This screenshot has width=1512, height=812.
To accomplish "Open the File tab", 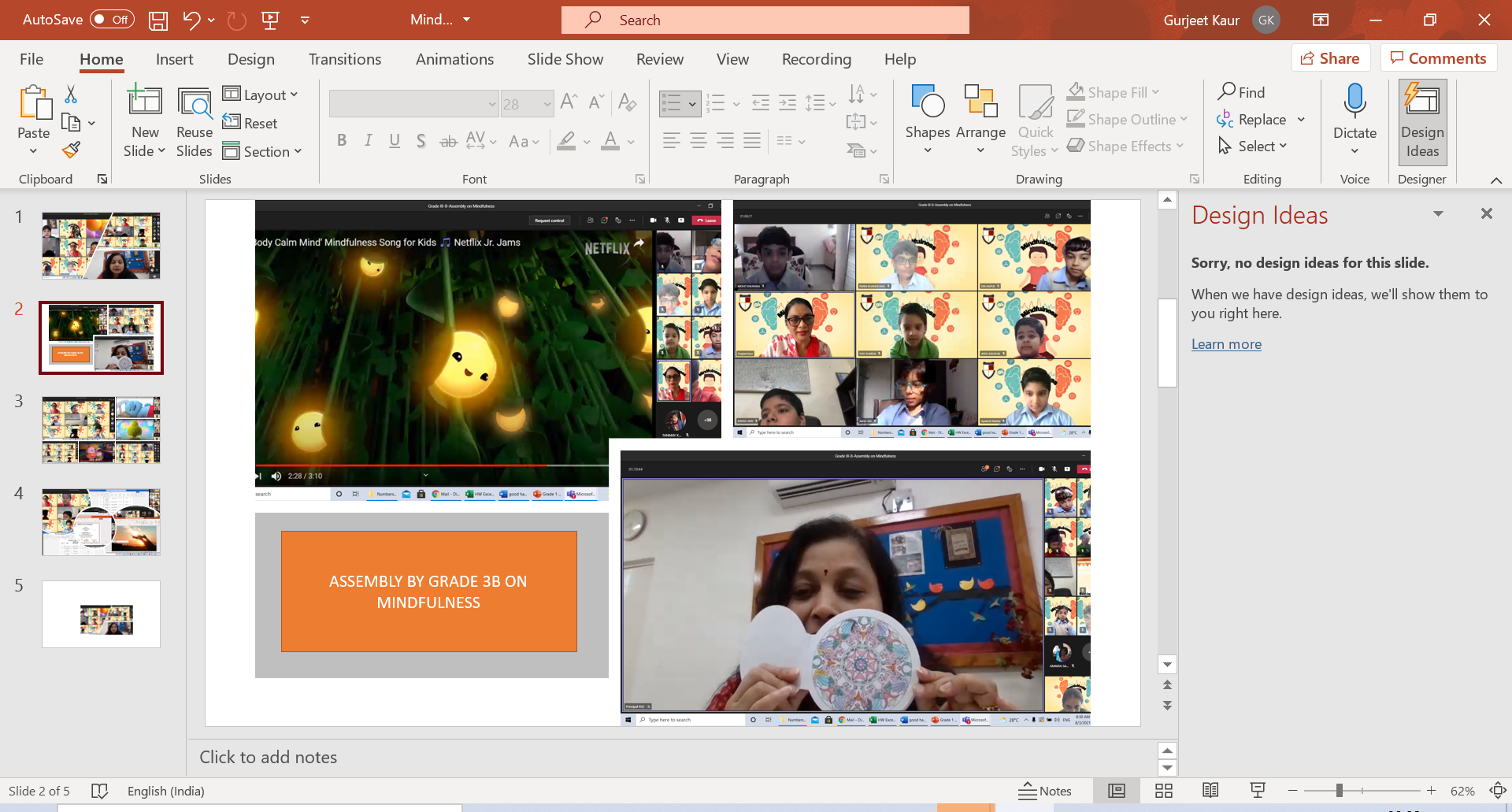I will [31, 59].
